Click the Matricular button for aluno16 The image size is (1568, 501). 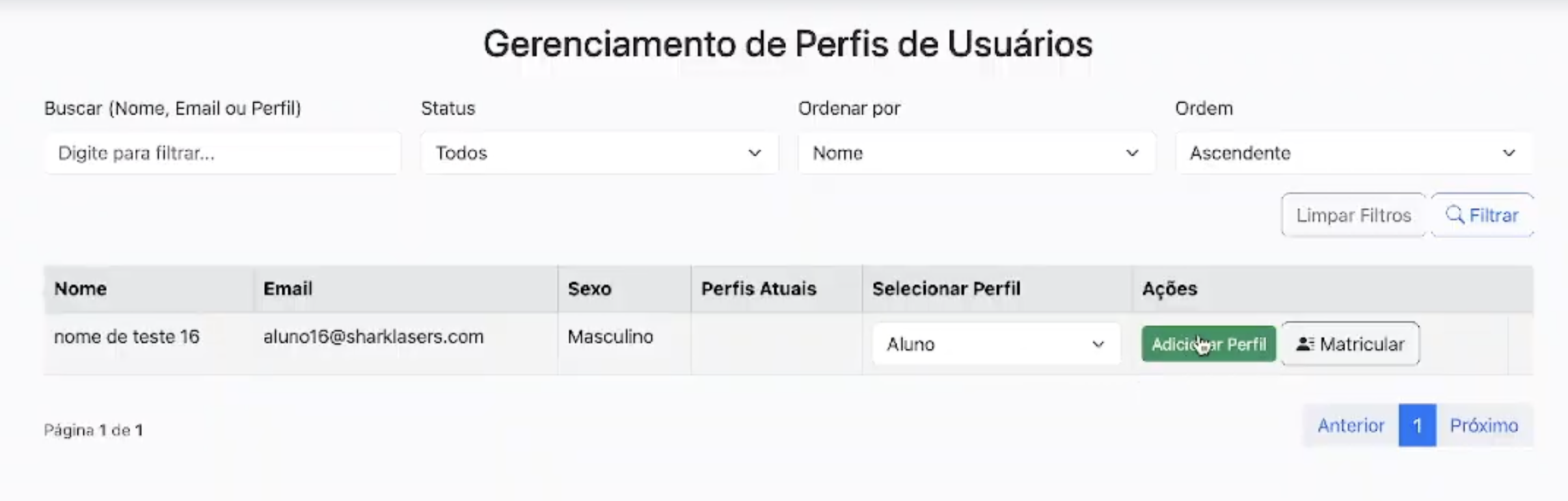click(x=1350, y=344)
